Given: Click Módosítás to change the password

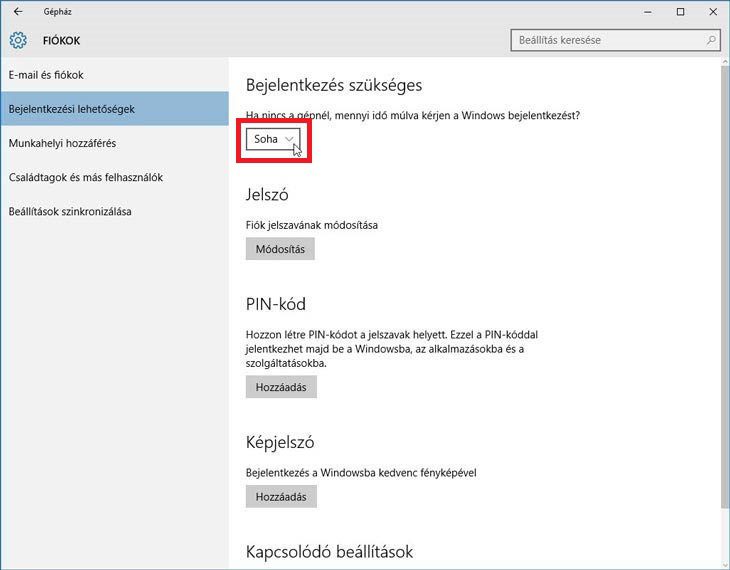Looking at the screenshot, I should 280,249.
